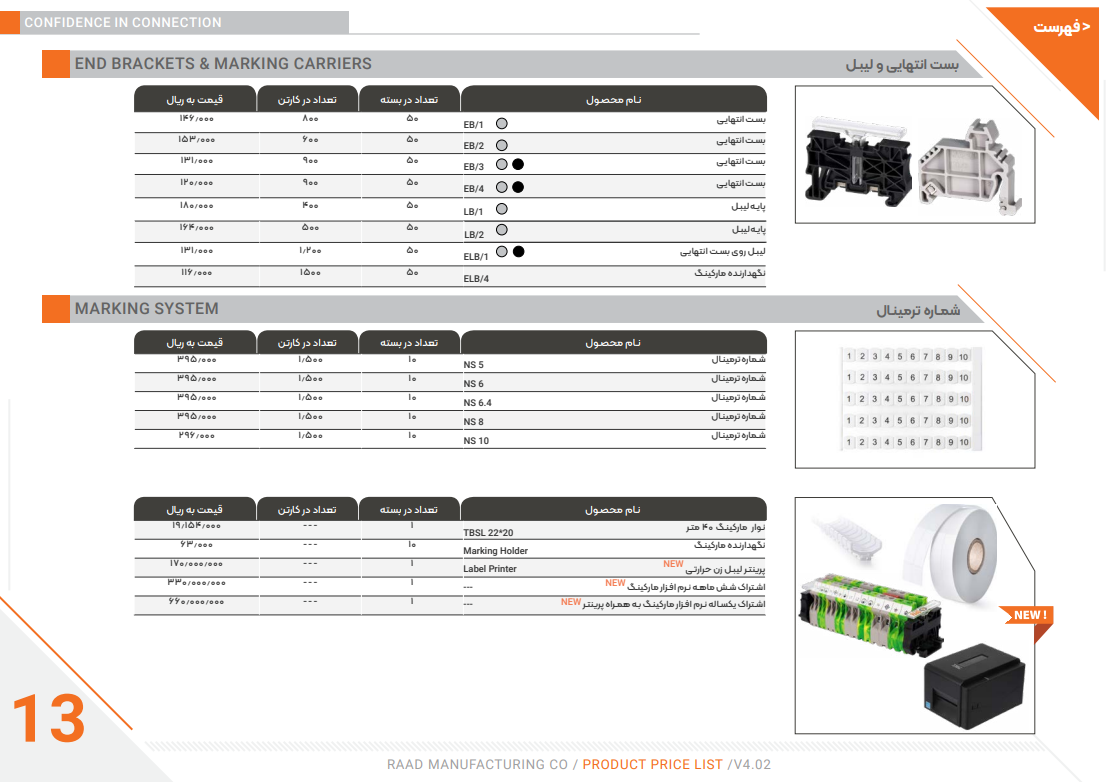1116x782 pixels.
Task: Click the orange square beside END BRACKETS heading
Action: point(55,64)
